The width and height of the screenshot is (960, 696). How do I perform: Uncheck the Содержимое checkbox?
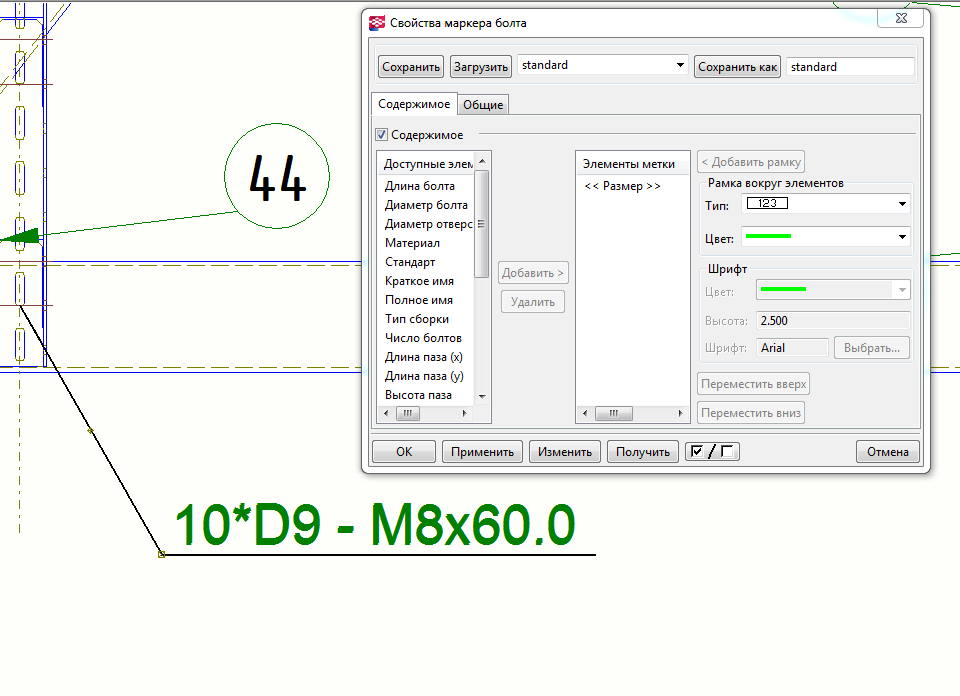point(382,135)
